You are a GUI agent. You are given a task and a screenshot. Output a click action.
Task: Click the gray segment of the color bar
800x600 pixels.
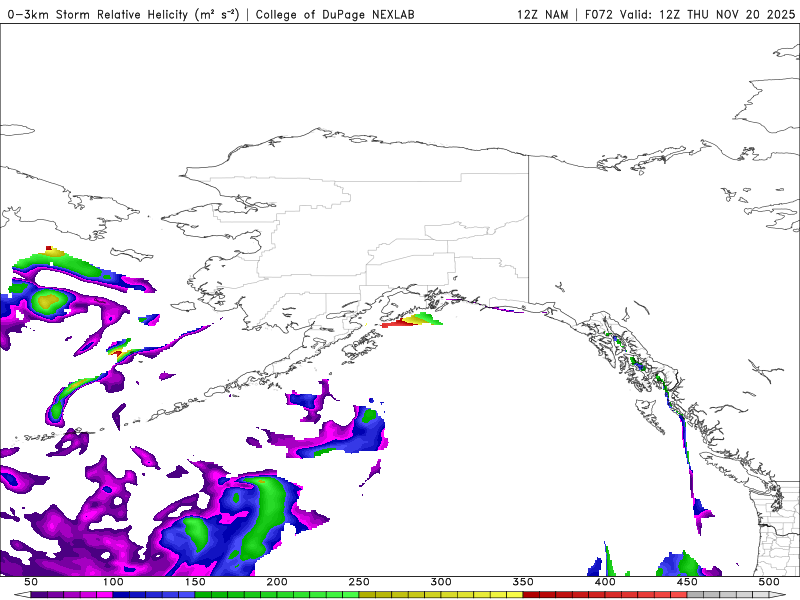[728, 595]
